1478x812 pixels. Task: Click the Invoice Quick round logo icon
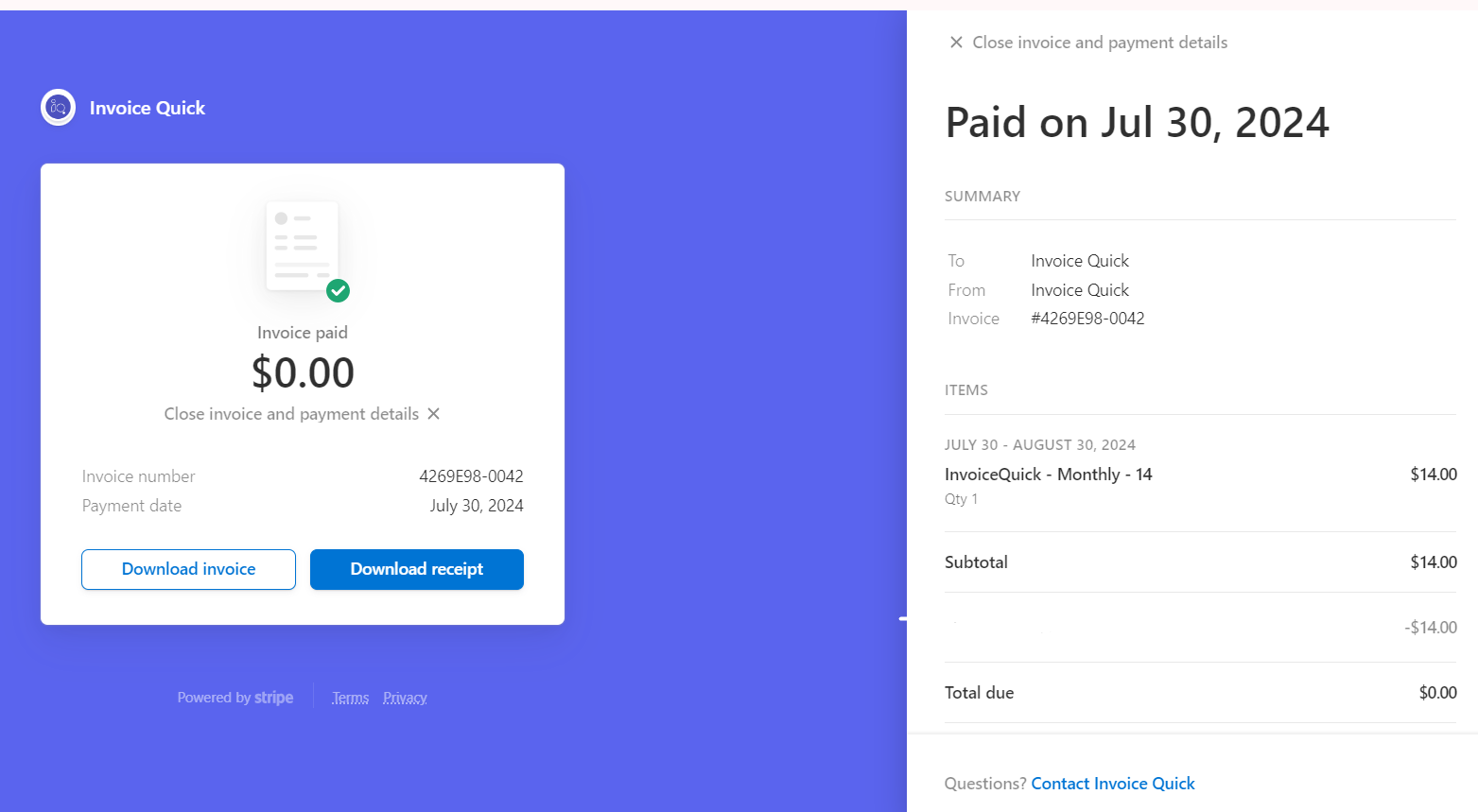click(58, 108)
